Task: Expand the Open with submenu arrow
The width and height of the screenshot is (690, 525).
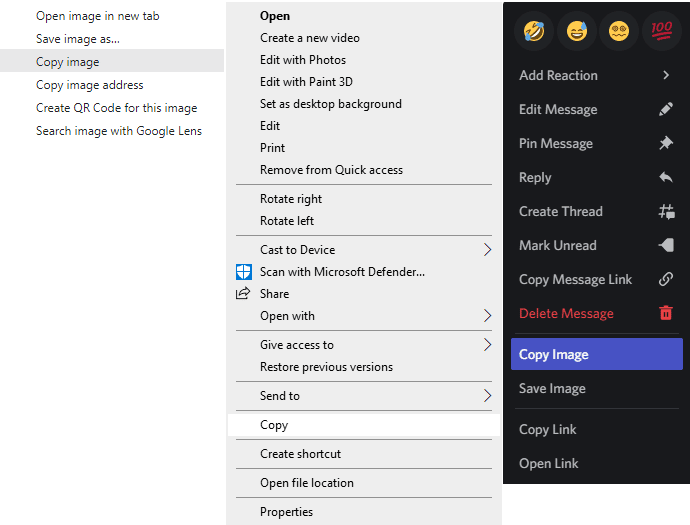Action: tap(487, 316)
